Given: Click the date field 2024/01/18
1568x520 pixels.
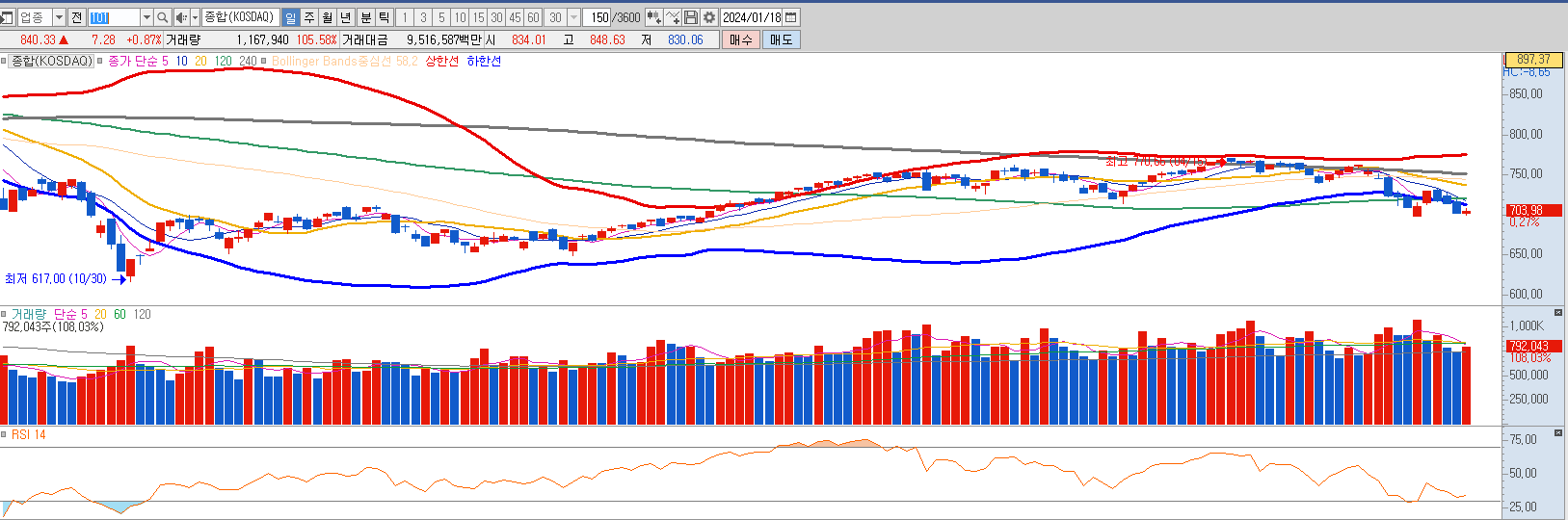Looking at the screenshot, I should [x=752, y=17].
